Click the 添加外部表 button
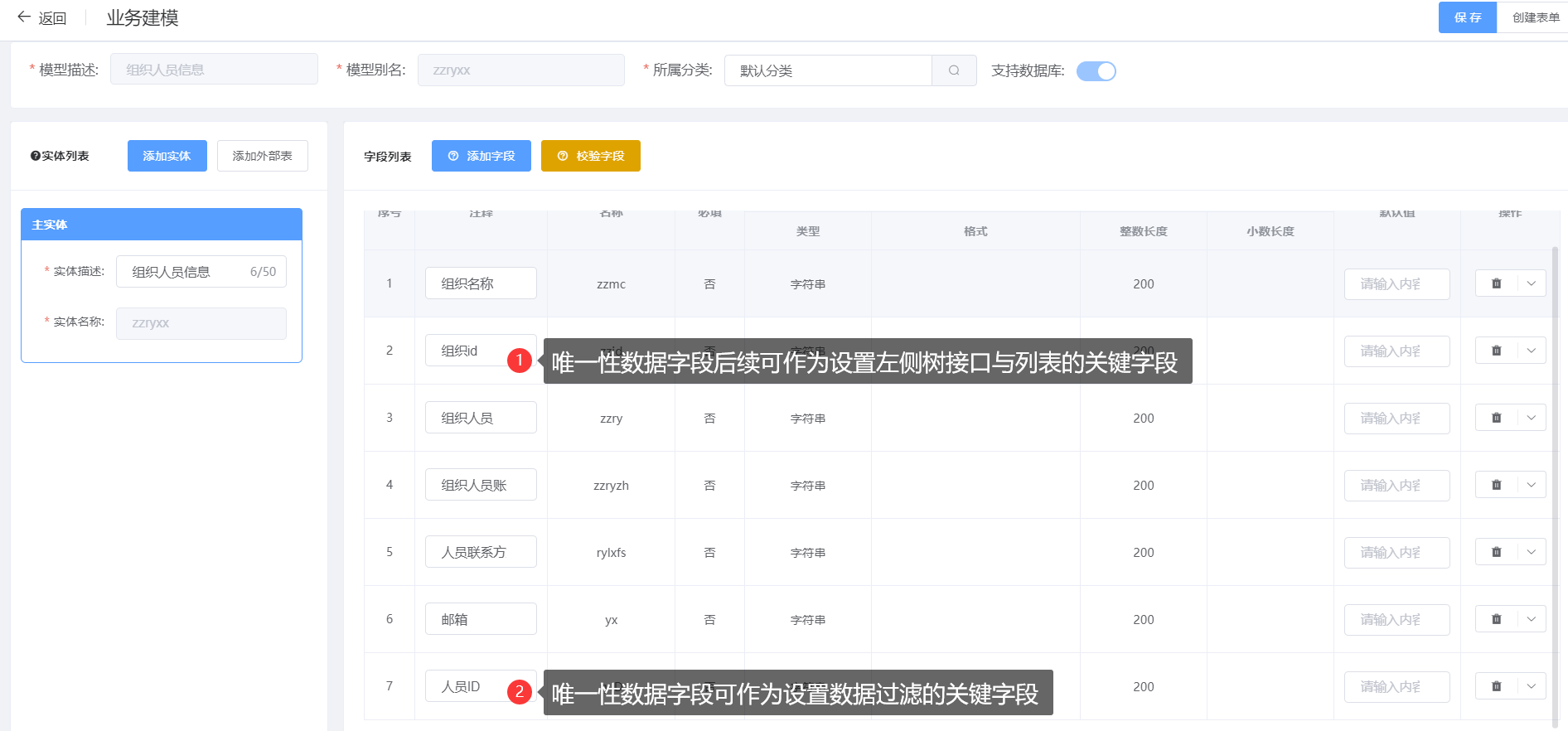The width and height of the screenshot is (1568, 731). click(x=262, y=156)
